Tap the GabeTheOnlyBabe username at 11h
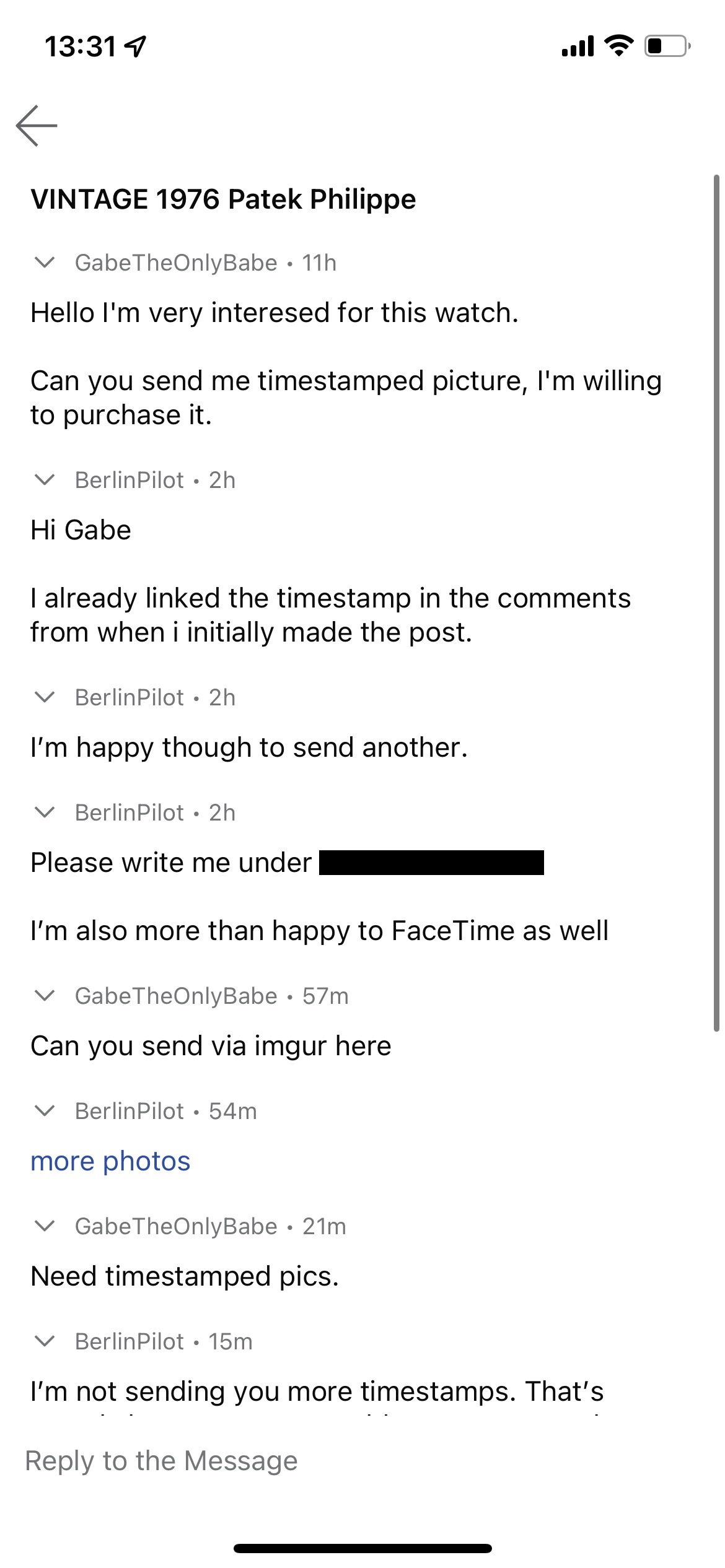Image resolution: width=725 pixels, height=1568 pixels. 176,263
